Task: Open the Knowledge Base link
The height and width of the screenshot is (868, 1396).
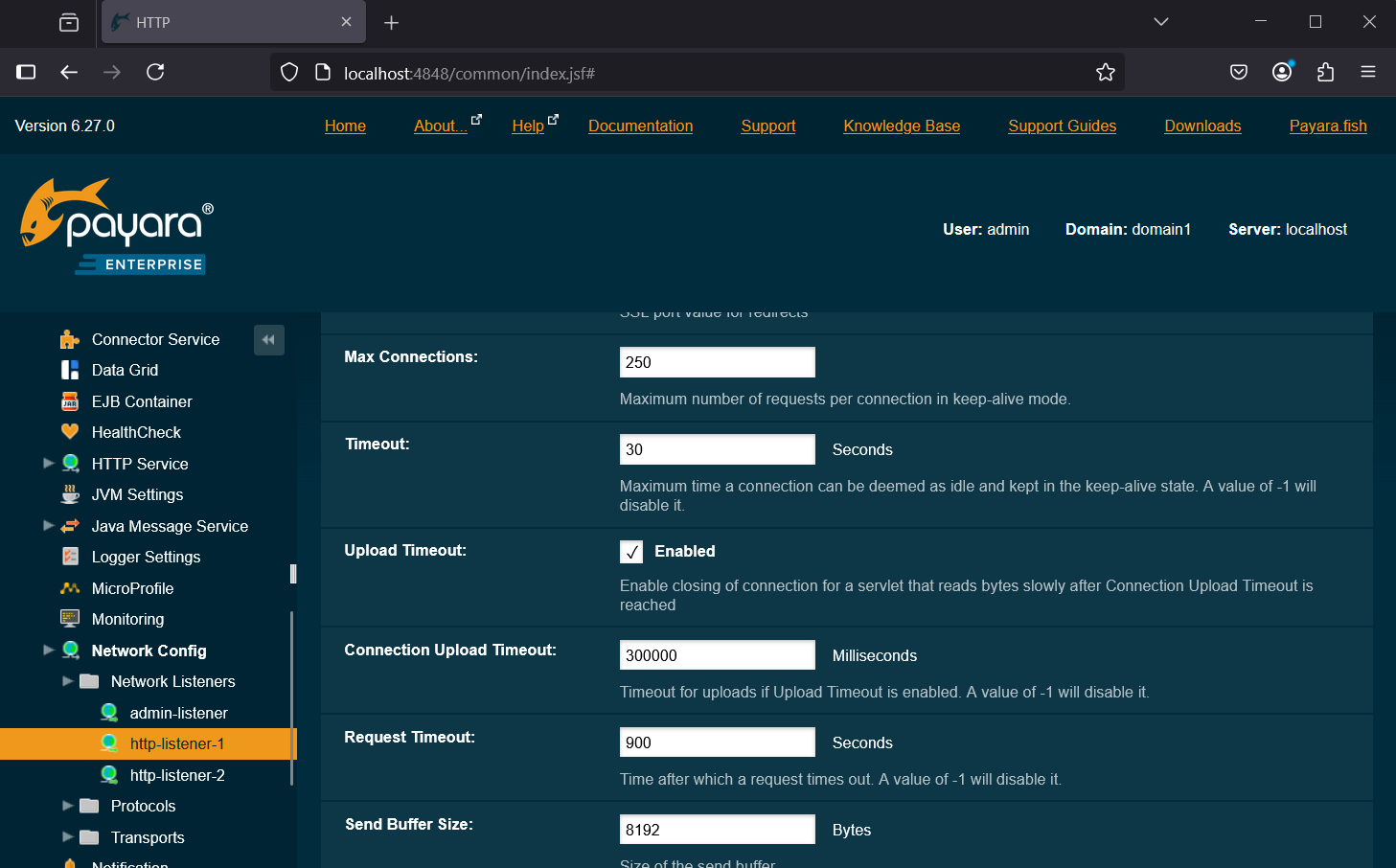Action: [x=902, y=126]
